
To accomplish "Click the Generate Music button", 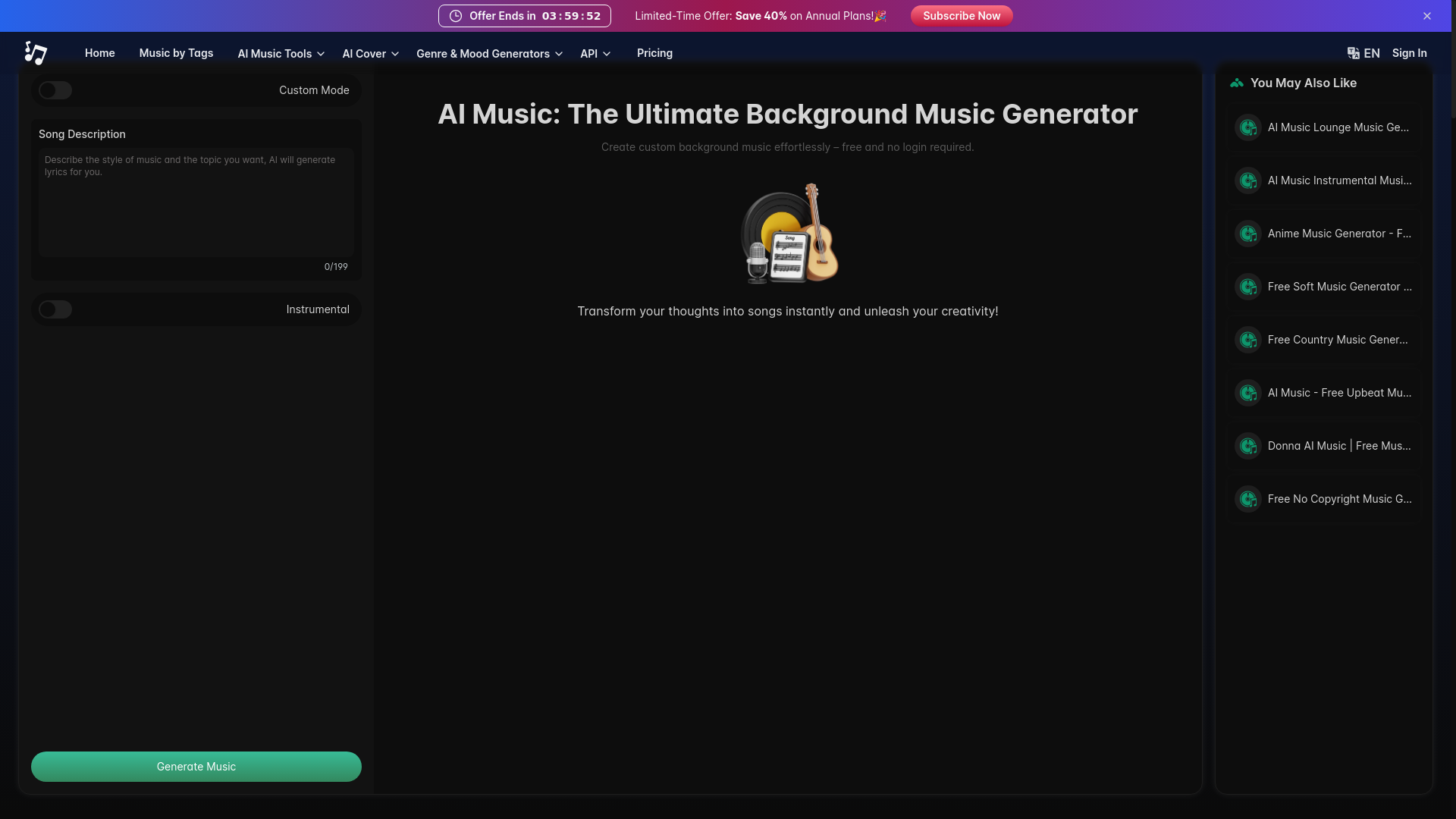I will click(x=196, y=767).
